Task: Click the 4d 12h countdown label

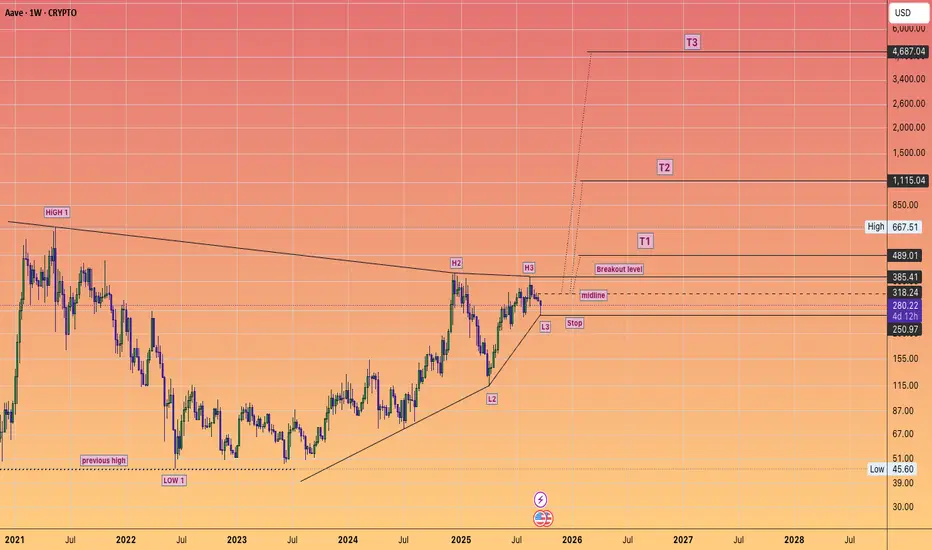Action: pos(905,316)
